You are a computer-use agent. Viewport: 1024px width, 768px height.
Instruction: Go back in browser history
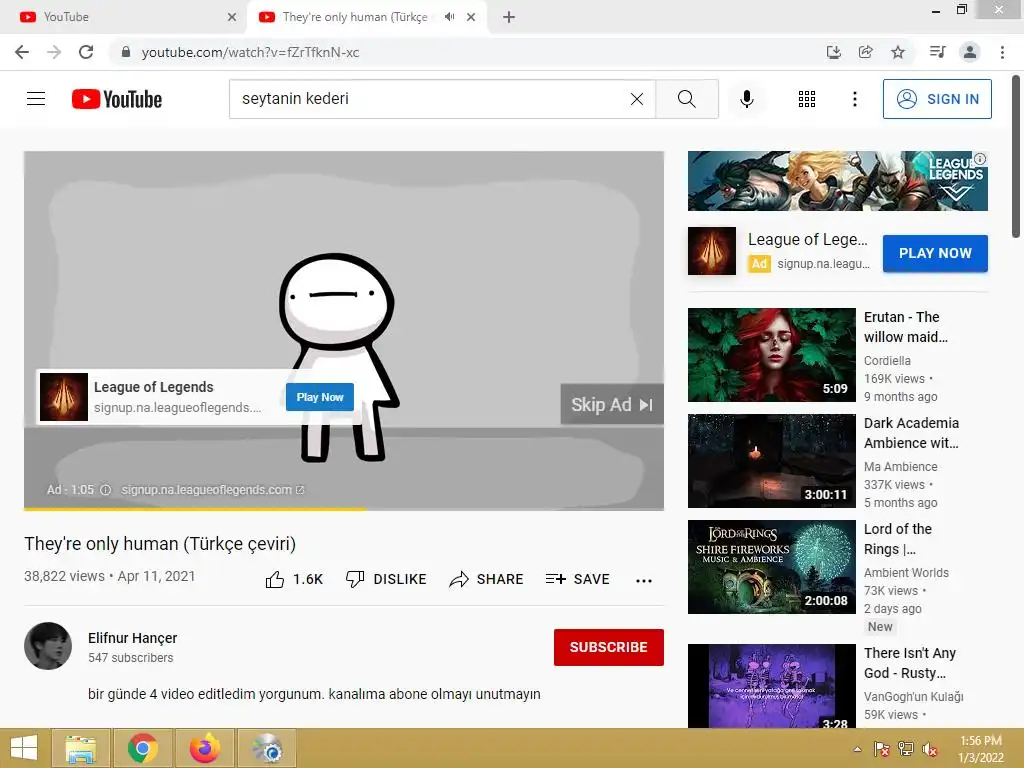22,52
